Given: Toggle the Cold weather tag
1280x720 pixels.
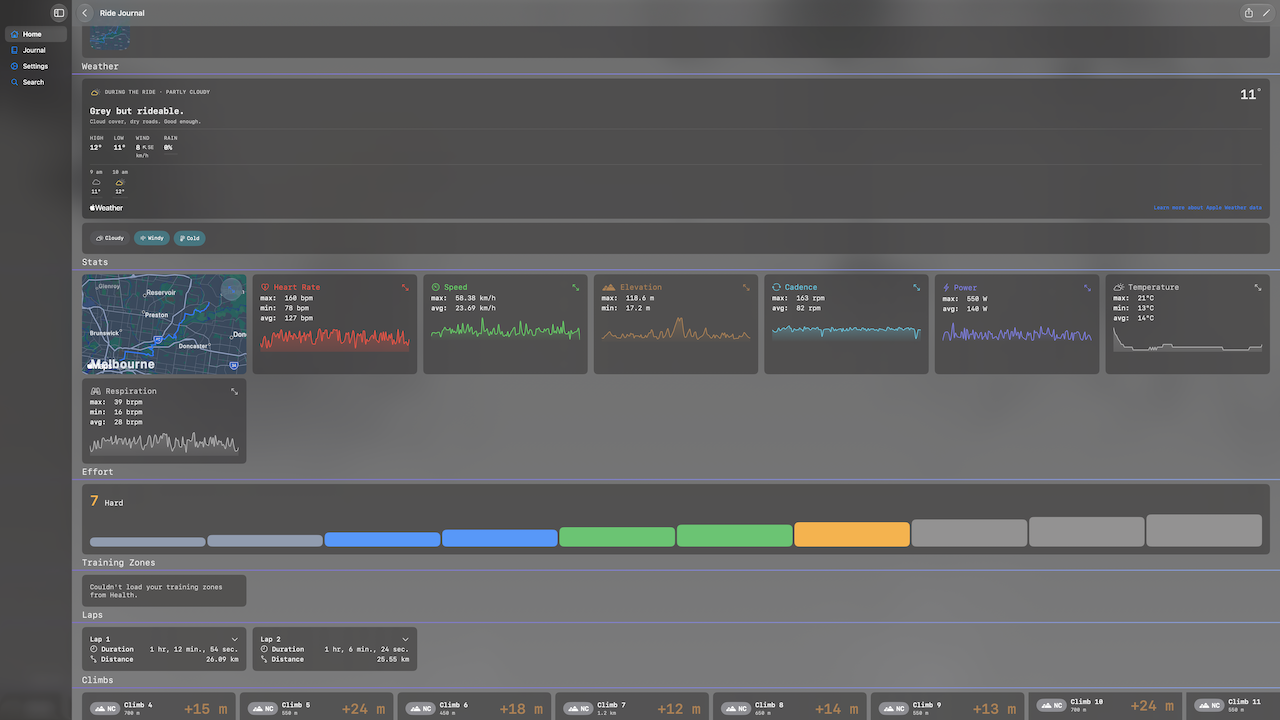Looking at the screenshot, I should point(189,238).
